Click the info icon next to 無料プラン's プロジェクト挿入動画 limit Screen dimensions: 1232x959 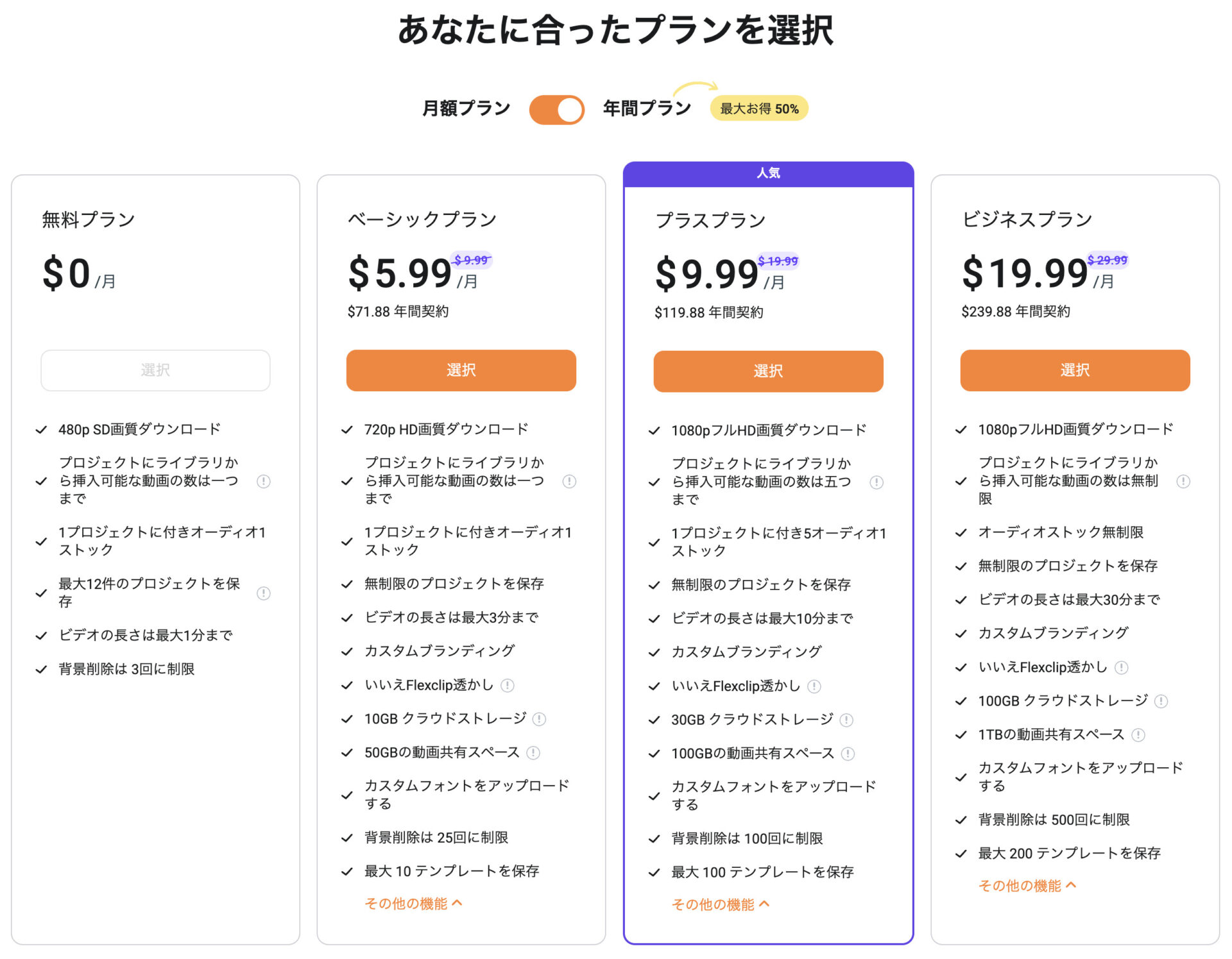coord(264,481)
